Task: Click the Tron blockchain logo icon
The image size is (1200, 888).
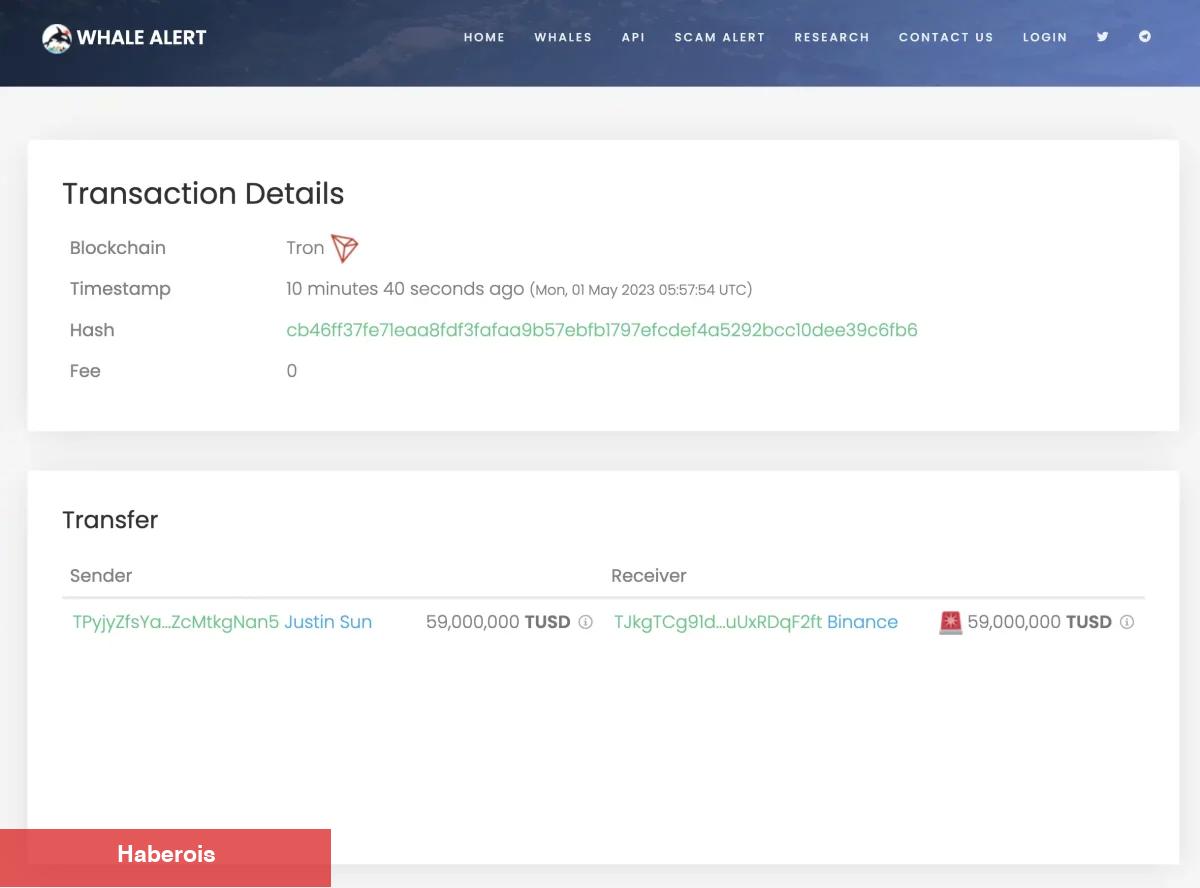Action: click(x=345, y=248)
